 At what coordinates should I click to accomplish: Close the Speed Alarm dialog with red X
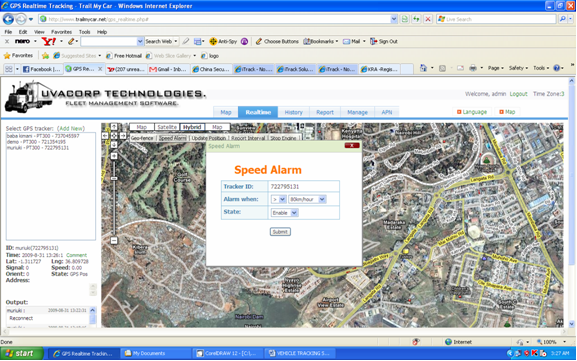[352, 146]
